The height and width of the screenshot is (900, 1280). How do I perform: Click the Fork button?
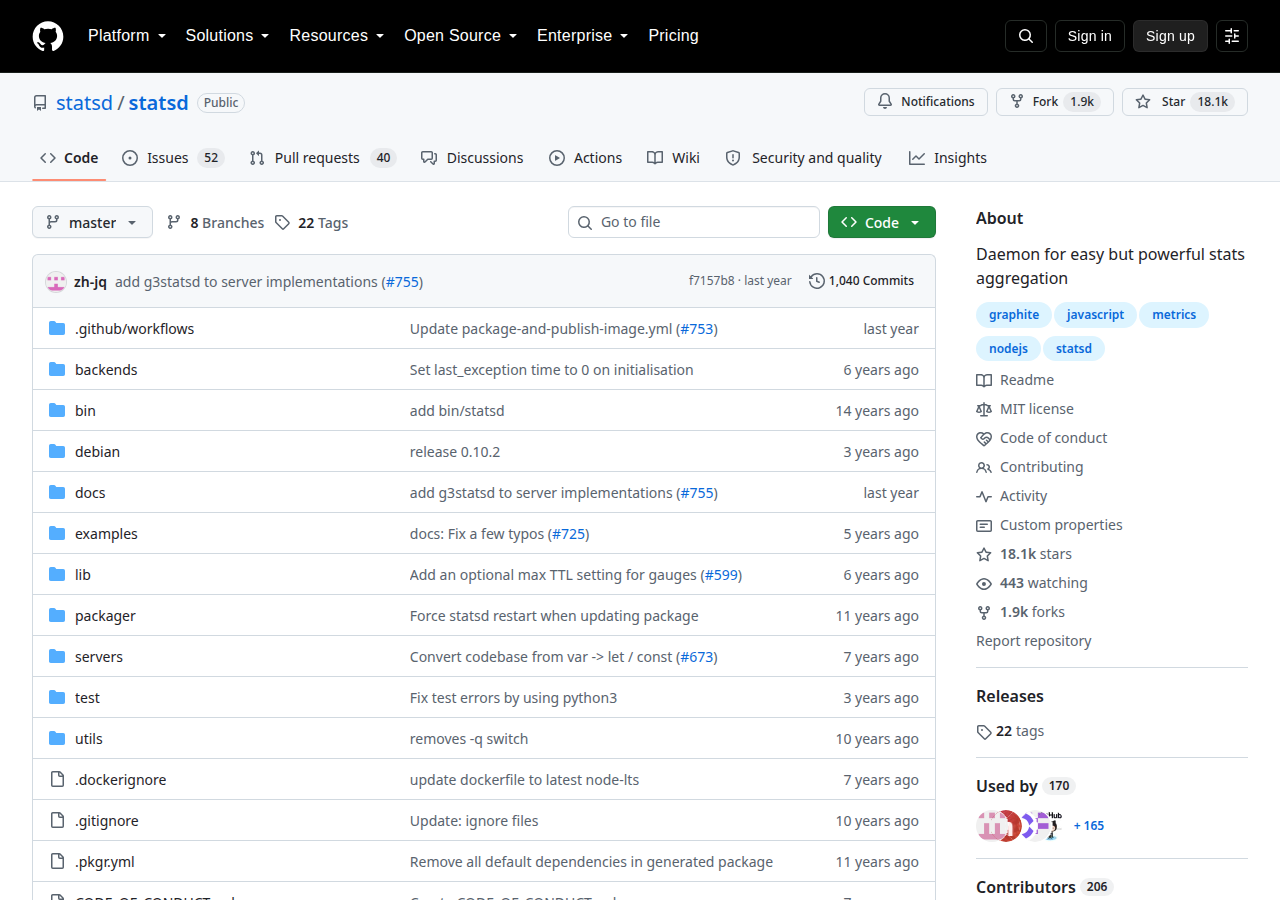coord(1054,102)
